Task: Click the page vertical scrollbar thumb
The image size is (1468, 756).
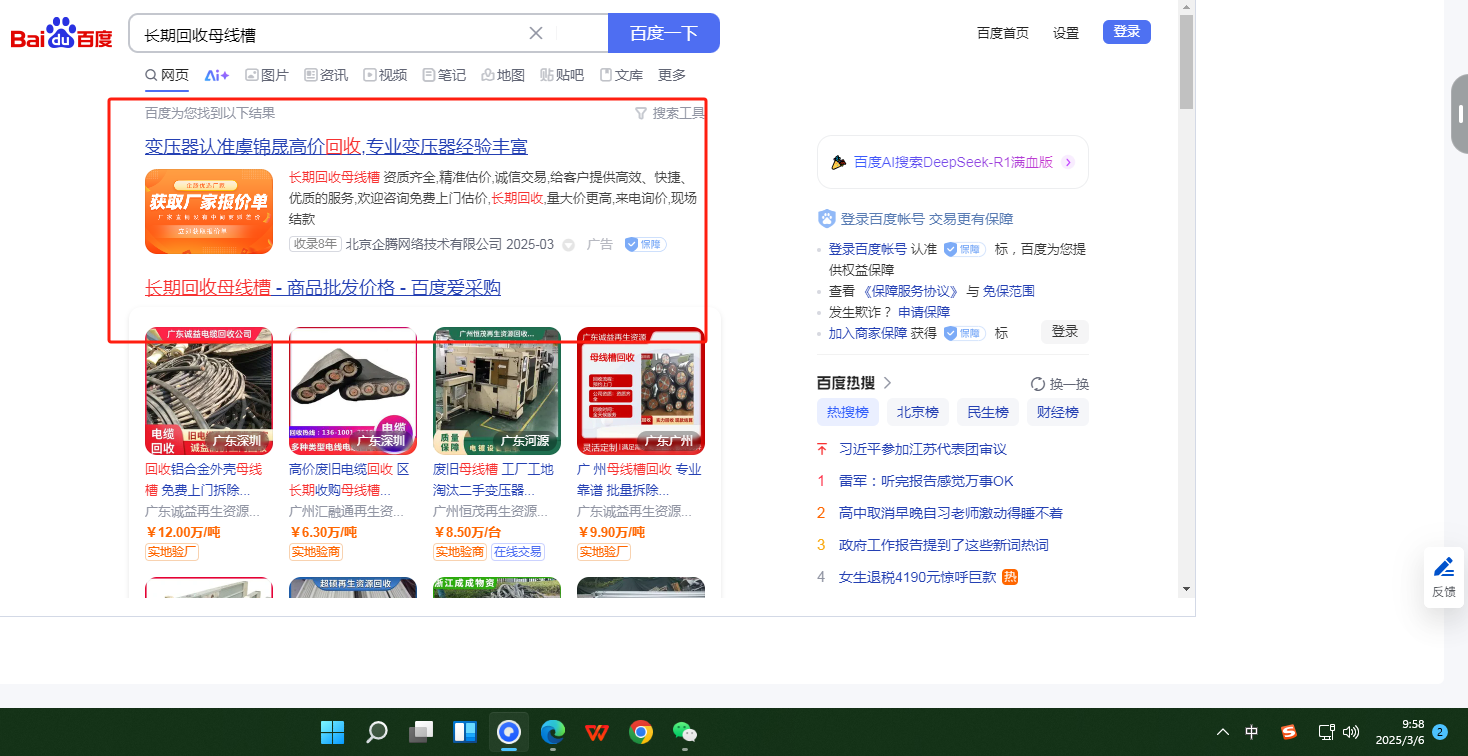Action: (1186, 62)
